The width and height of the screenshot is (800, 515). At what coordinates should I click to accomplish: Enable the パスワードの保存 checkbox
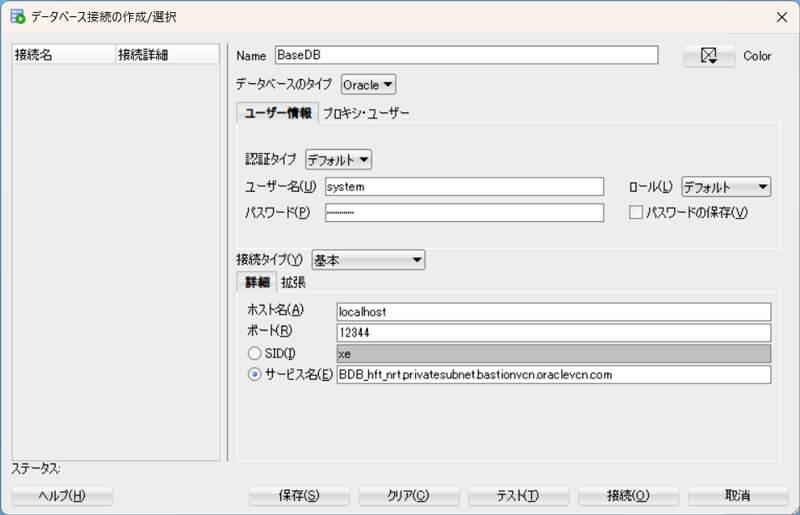636,212
